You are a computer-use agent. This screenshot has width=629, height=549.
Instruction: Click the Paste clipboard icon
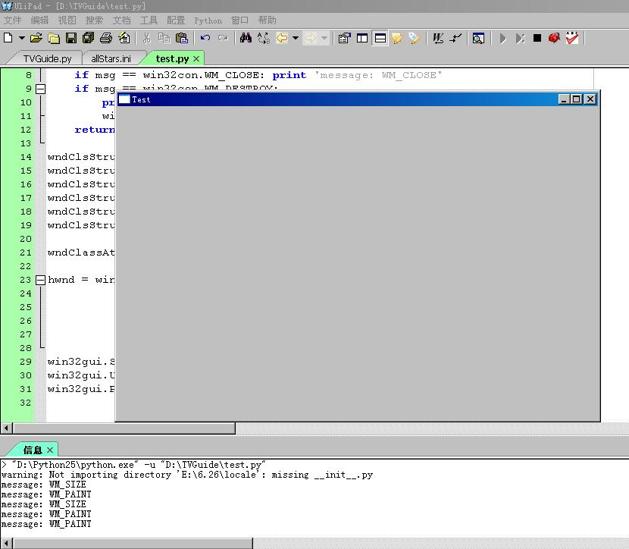[x=182, y=38]
